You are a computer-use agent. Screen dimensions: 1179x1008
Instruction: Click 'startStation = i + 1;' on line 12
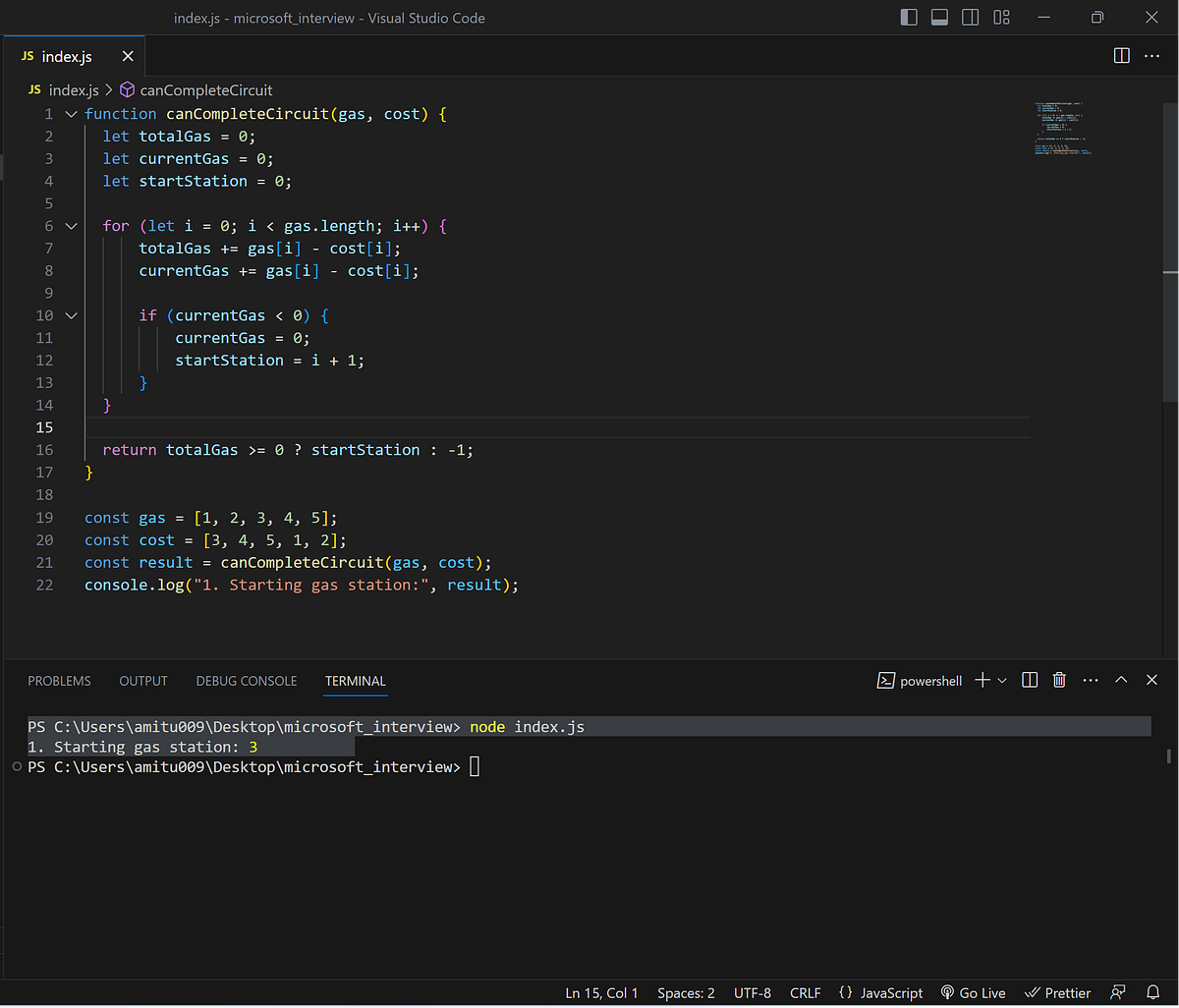(x=269, y=361)
